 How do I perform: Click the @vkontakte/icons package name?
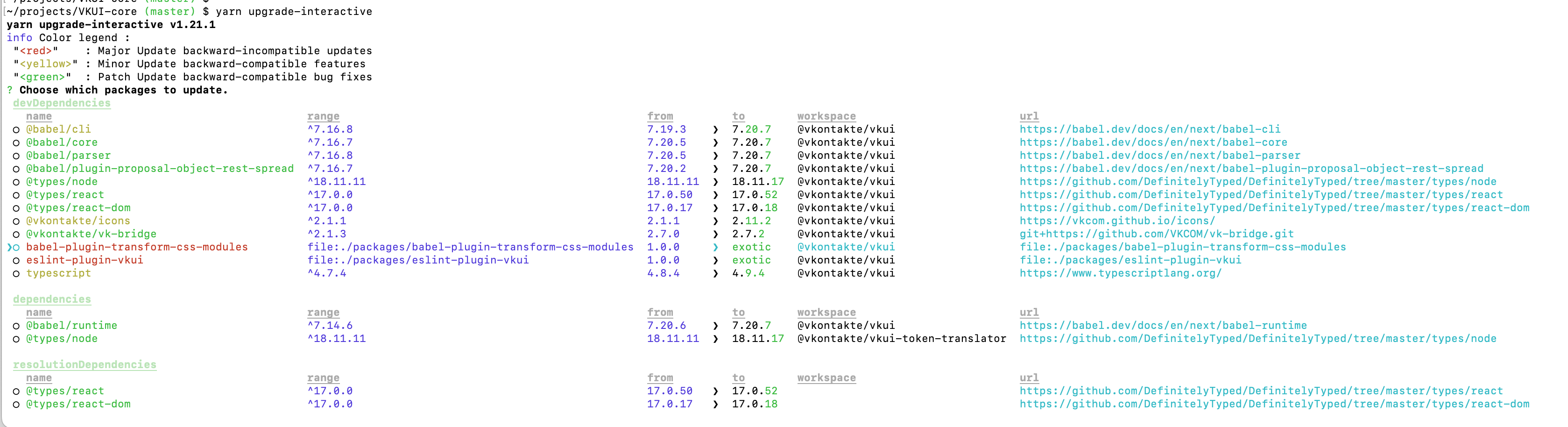[78, 221]
